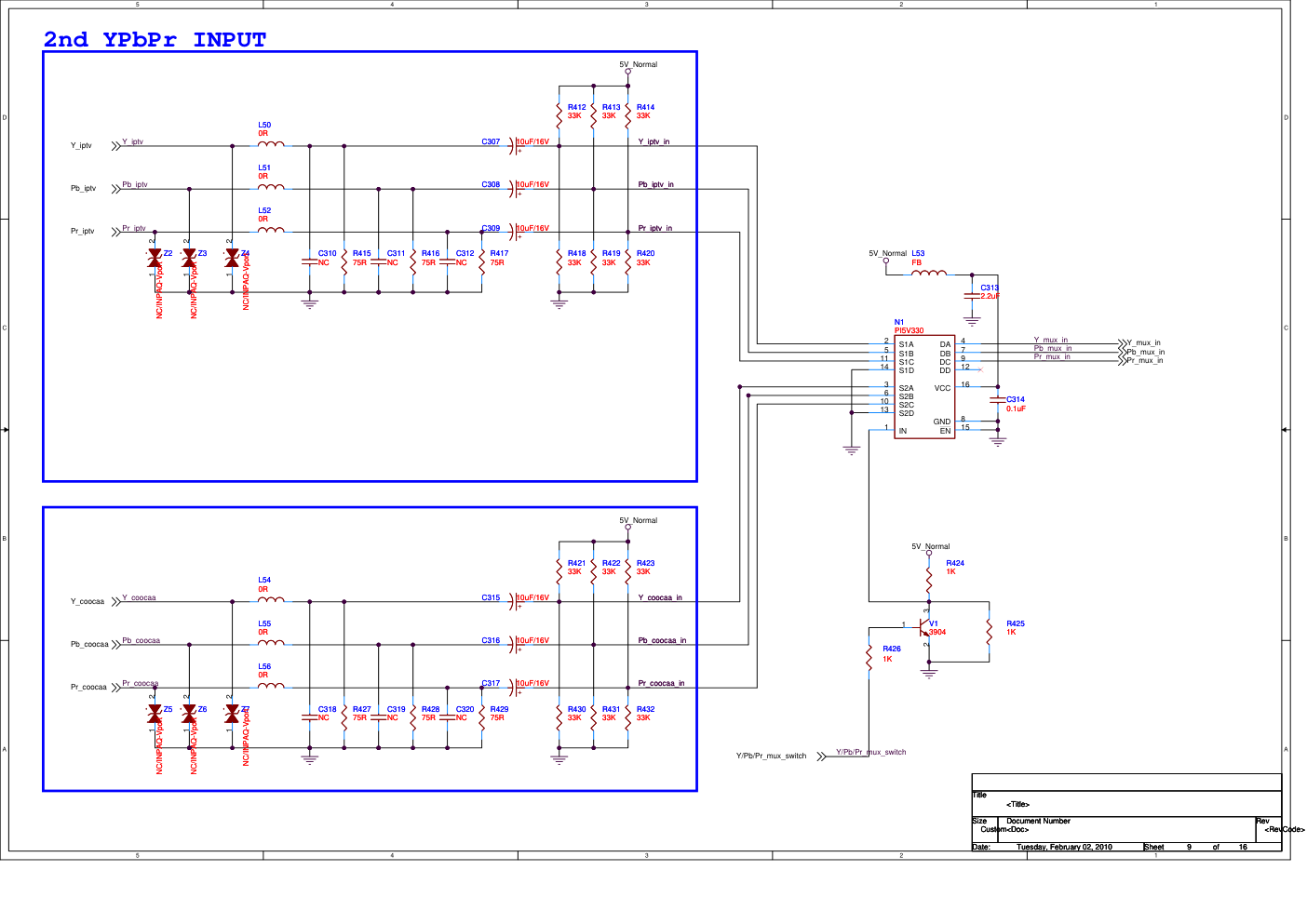1307x924 pixels.
Task: Select pull-up resistor R412 33K
Action: click(x=559, y=116)
